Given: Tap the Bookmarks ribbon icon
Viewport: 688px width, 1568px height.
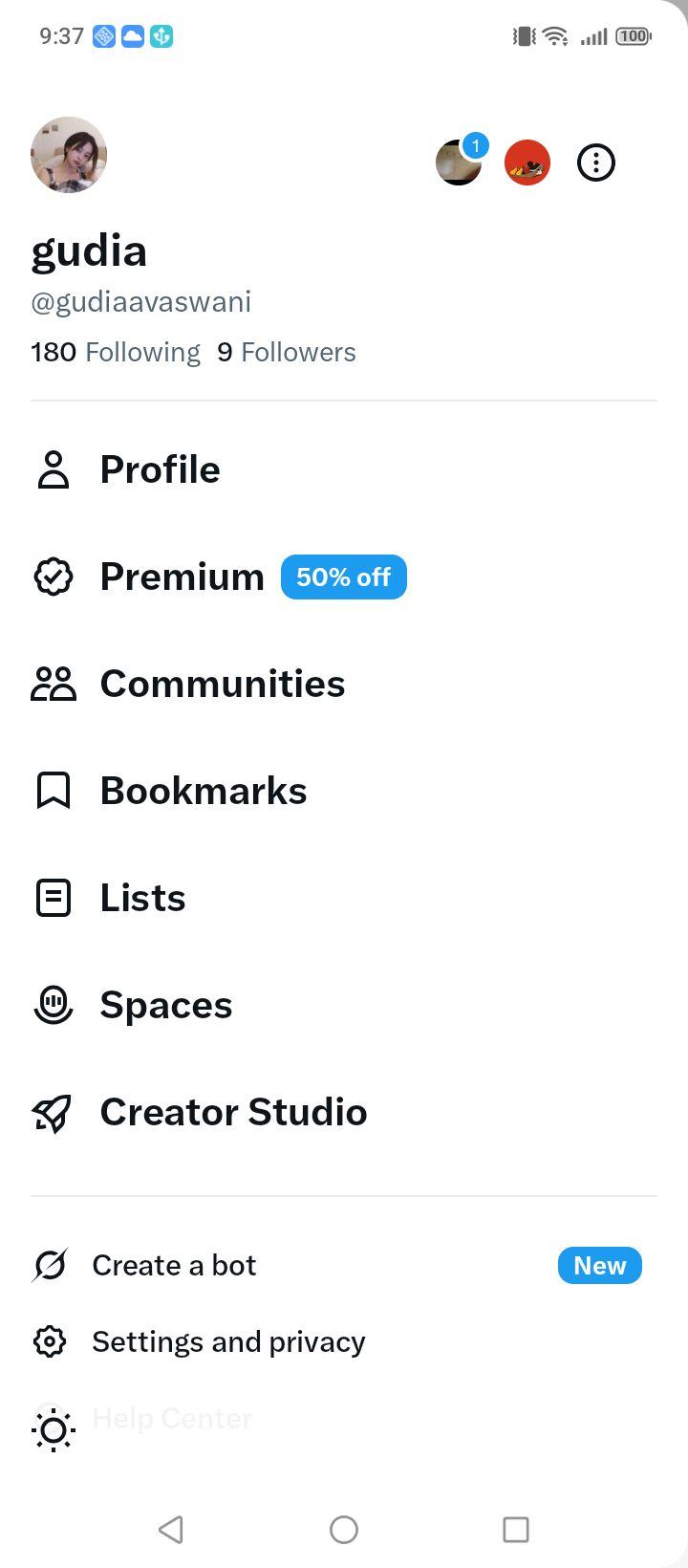Looking at the screenshot, I should click(54, 791).
